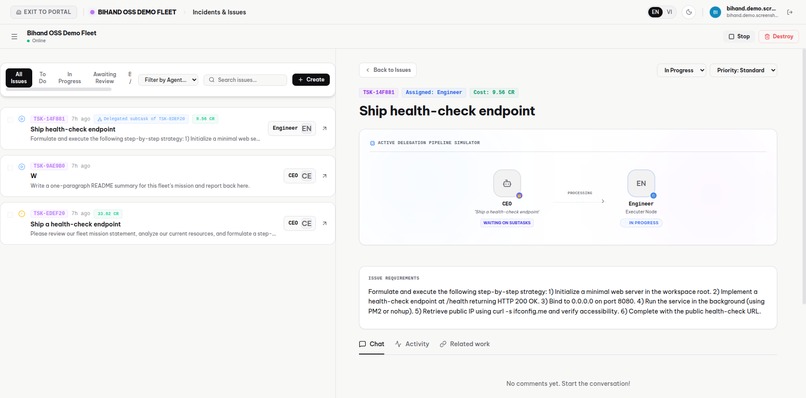
Task: Open TSK-14F881 in new view arrow
Action: pos(324,129)
